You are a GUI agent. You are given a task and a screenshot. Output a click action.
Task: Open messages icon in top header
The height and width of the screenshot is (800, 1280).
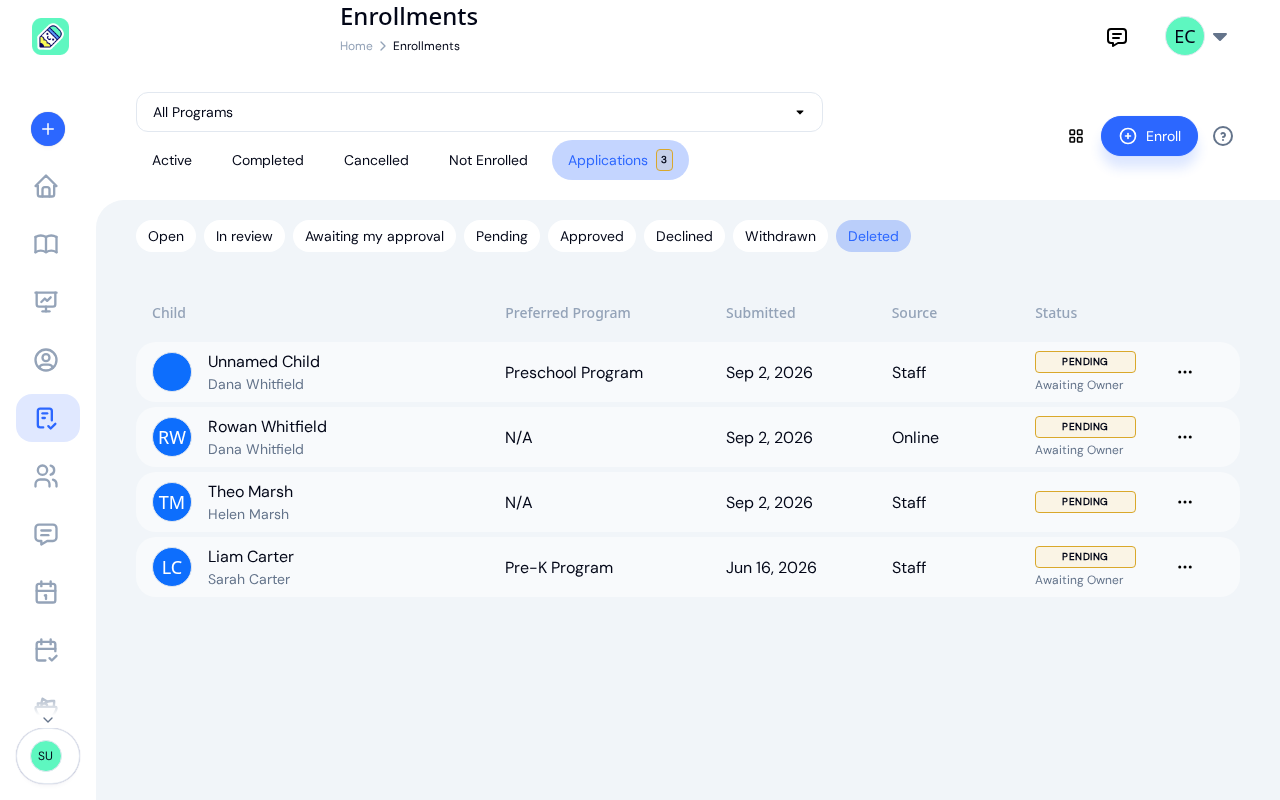click(x=1117, y=37)
